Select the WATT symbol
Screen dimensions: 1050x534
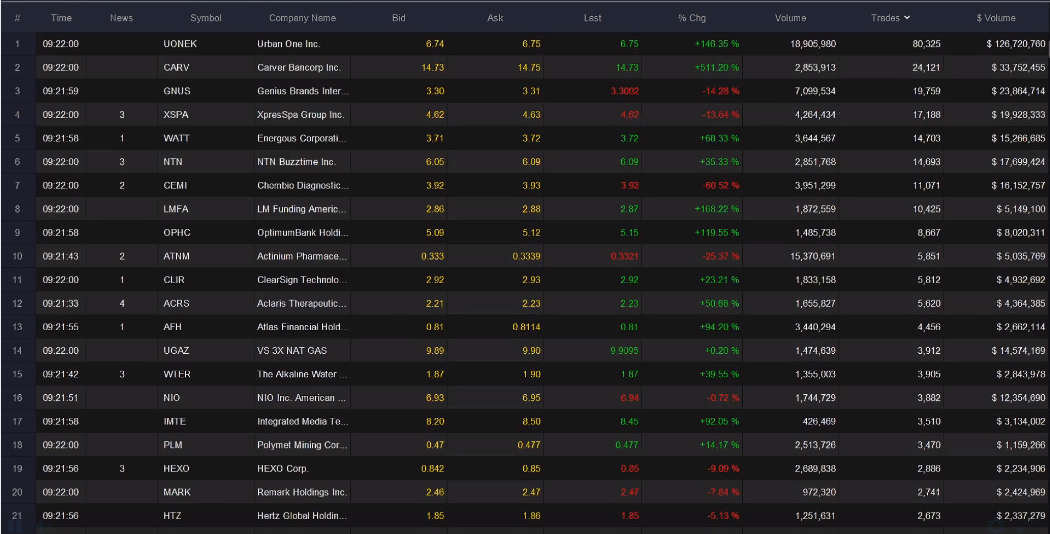(x=176, y=138)
